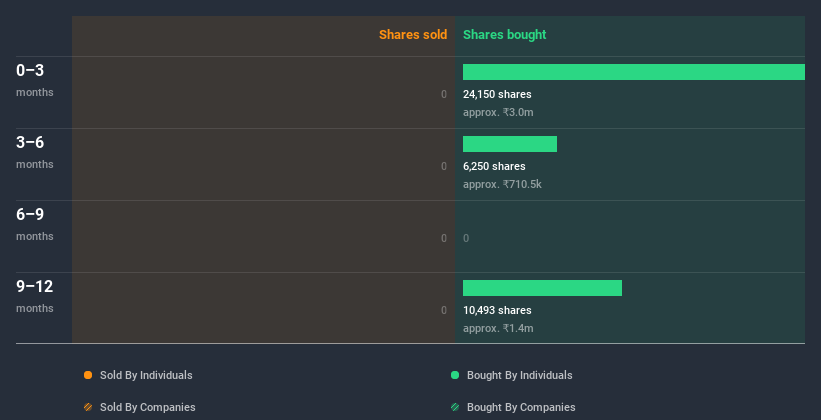Click the green Bought By Individuals legend dot

[455, 375]
